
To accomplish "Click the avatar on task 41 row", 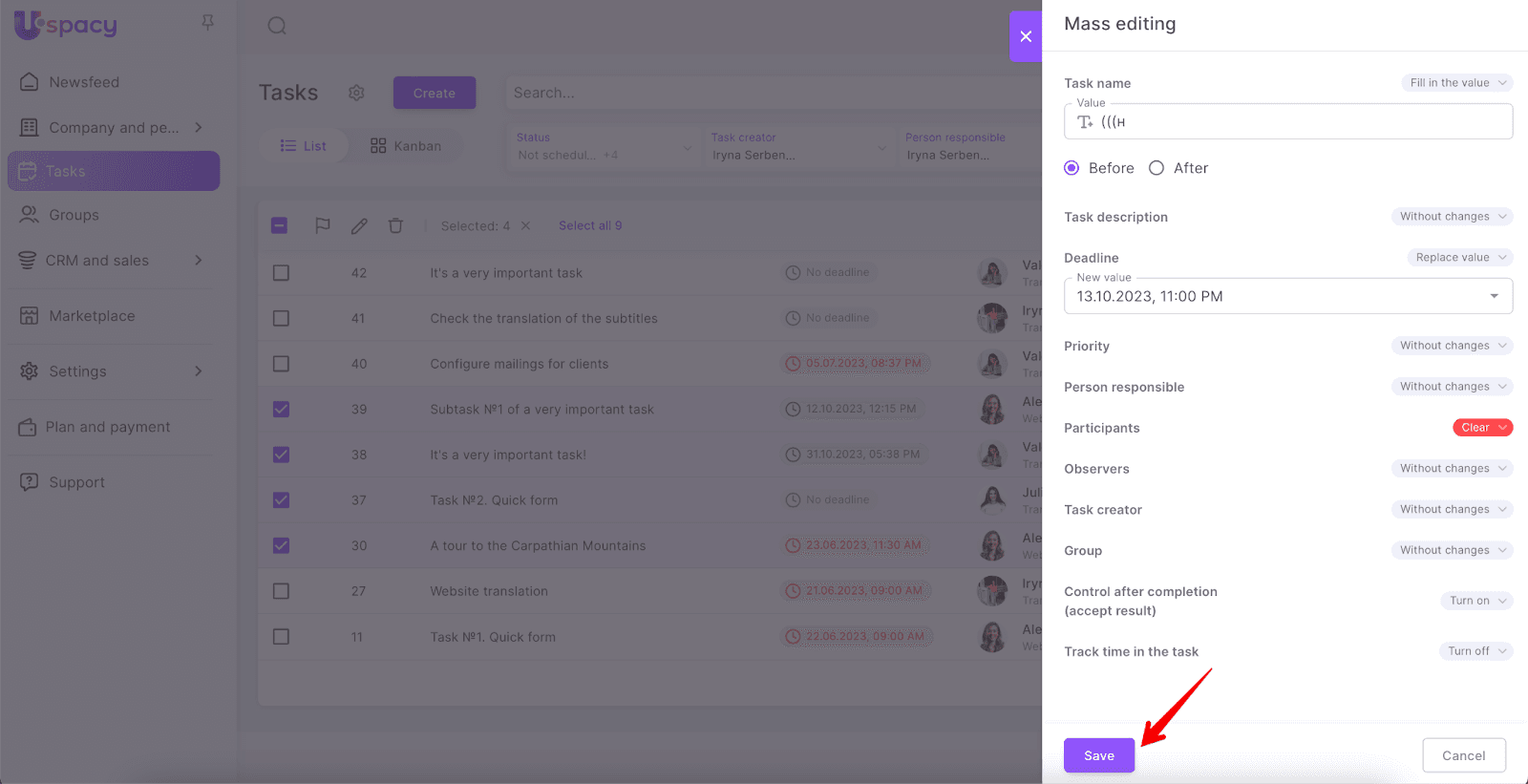I will (x=992, y=318).
